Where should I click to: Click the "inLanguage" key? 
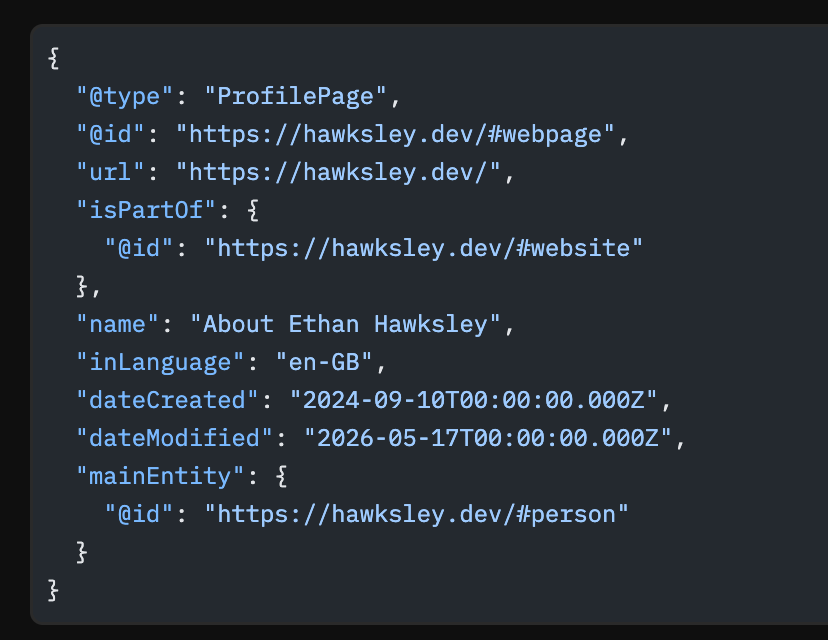160,363
